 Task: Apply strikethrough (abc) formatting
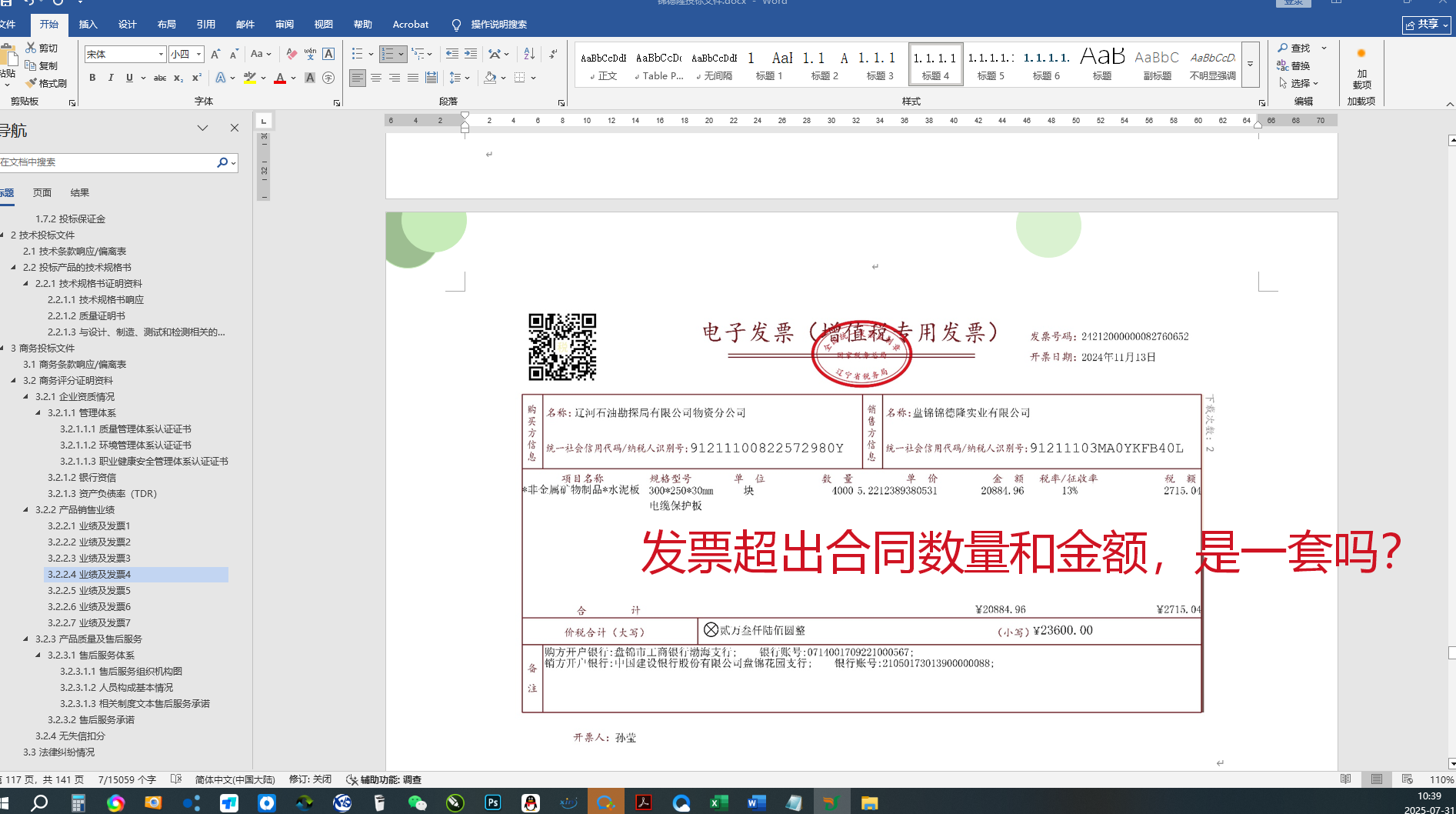[x=160, y=78]
